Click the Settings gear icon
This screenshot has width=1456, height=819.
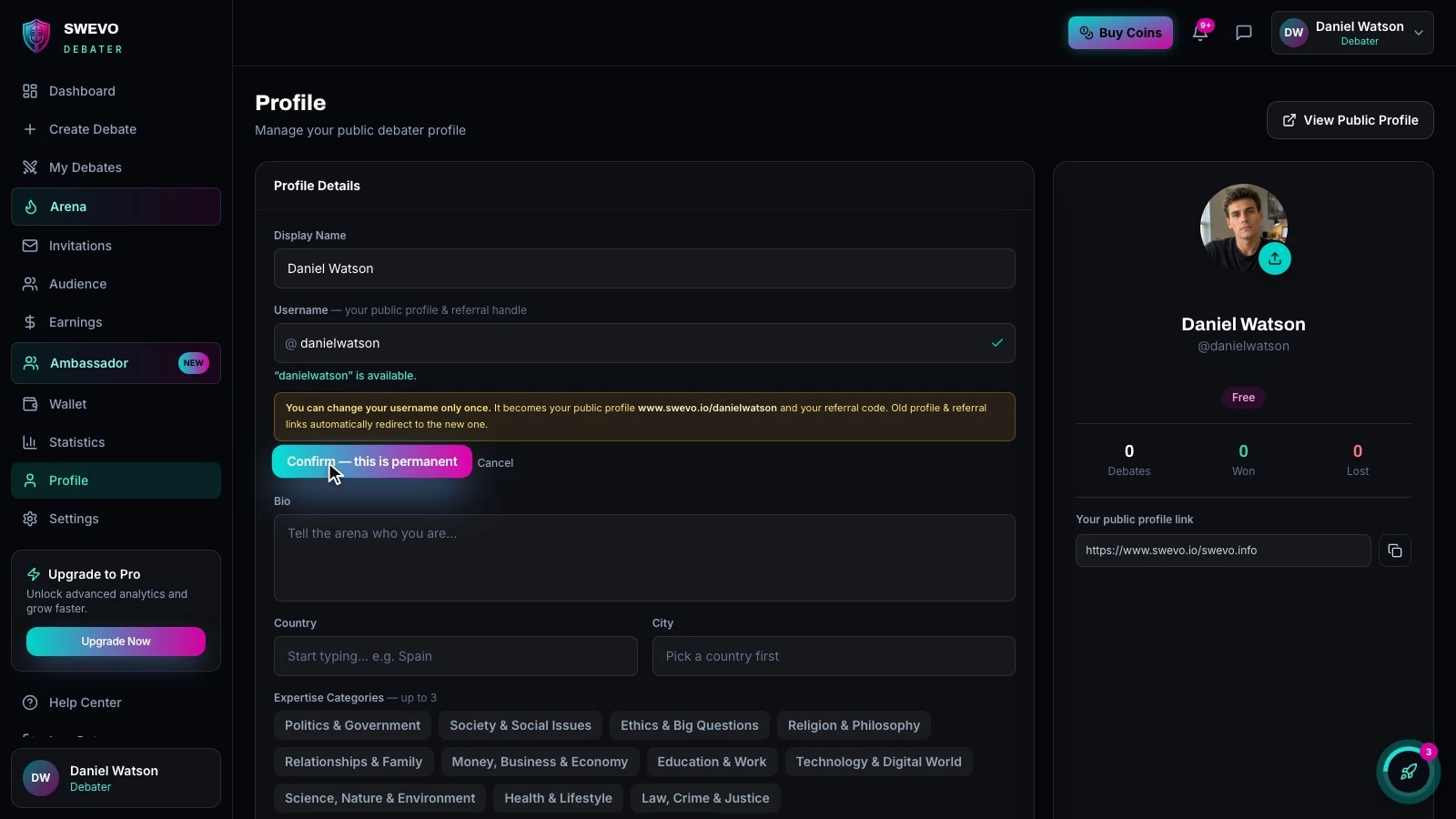point(30,519)
